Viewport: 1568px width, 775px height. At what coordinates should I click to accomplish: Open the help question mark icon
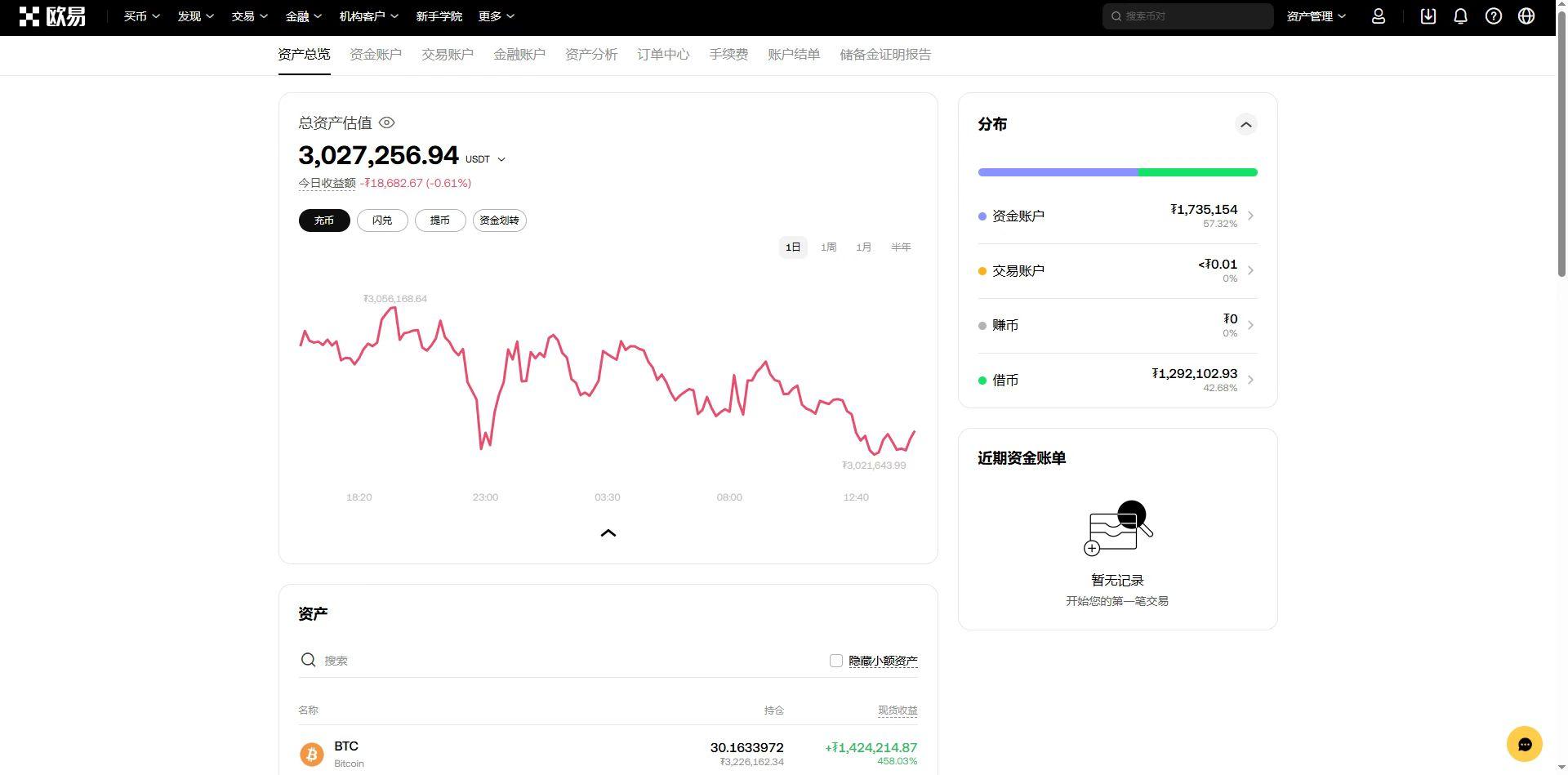click(x=1493, y=16)
